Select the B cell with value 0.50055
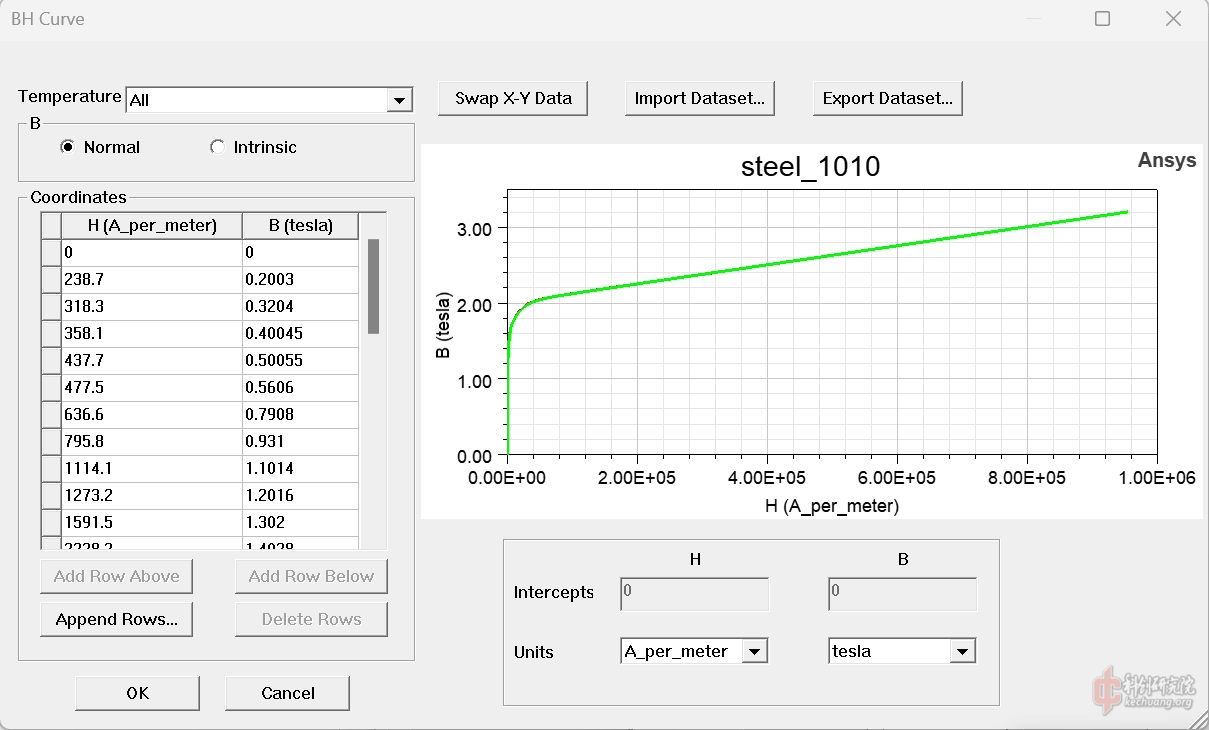The image size is (1209, 730). tap(301, 360)
